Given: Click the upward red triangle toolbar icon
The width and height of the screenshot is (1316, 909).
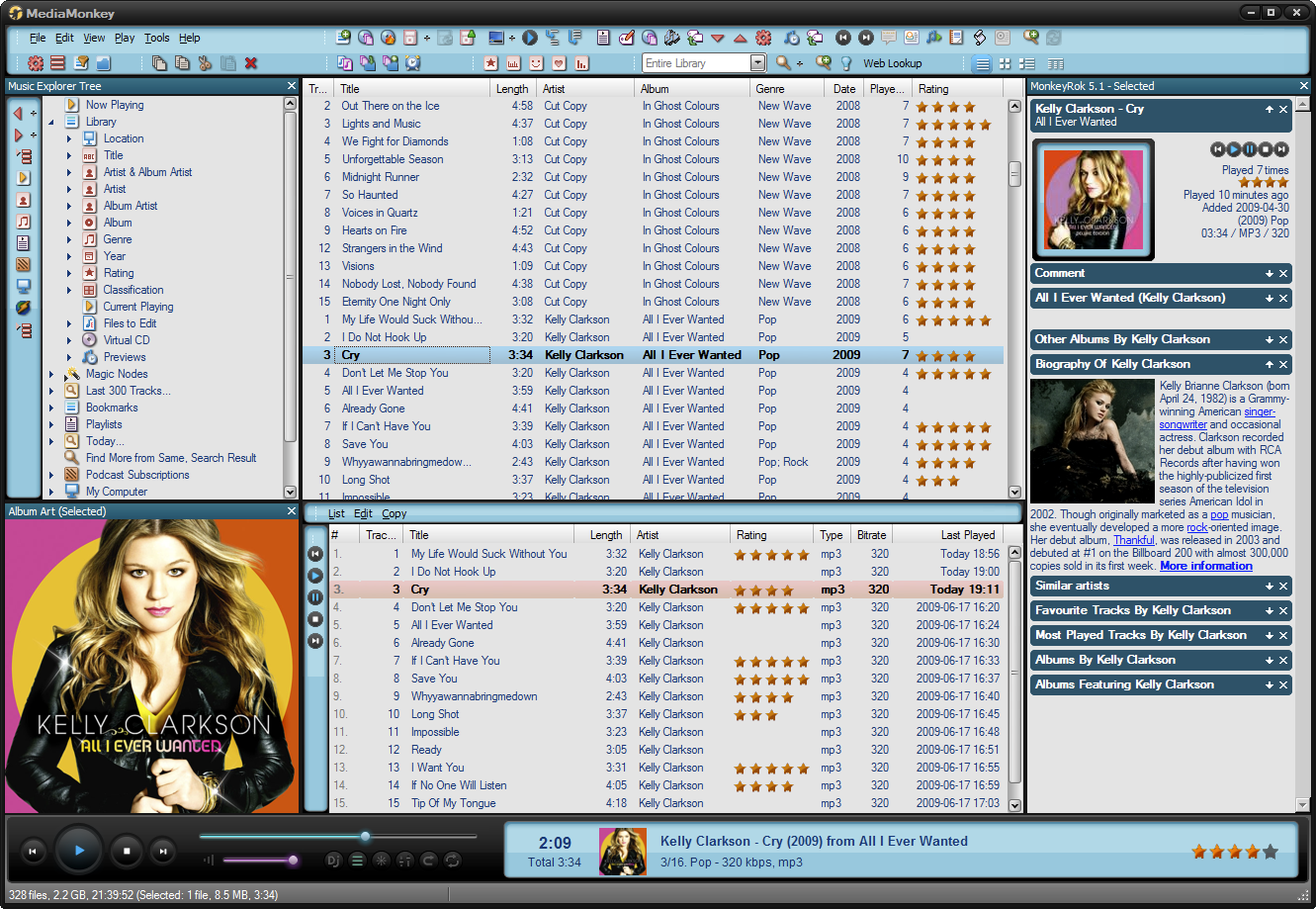Looking at the screenshot, I should 740,39.
